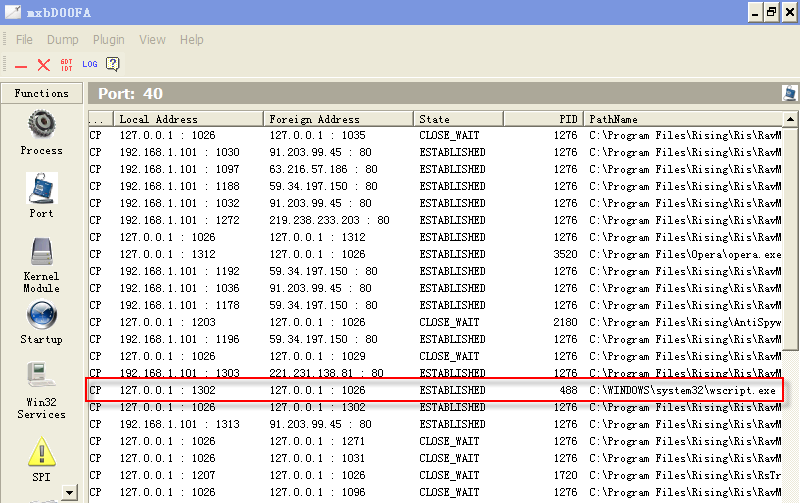Image resolution: width=800 pixels, height=503 pixels.
Task: Select foreign address 219.238.233.203 : 80
Action: point(330,220)
